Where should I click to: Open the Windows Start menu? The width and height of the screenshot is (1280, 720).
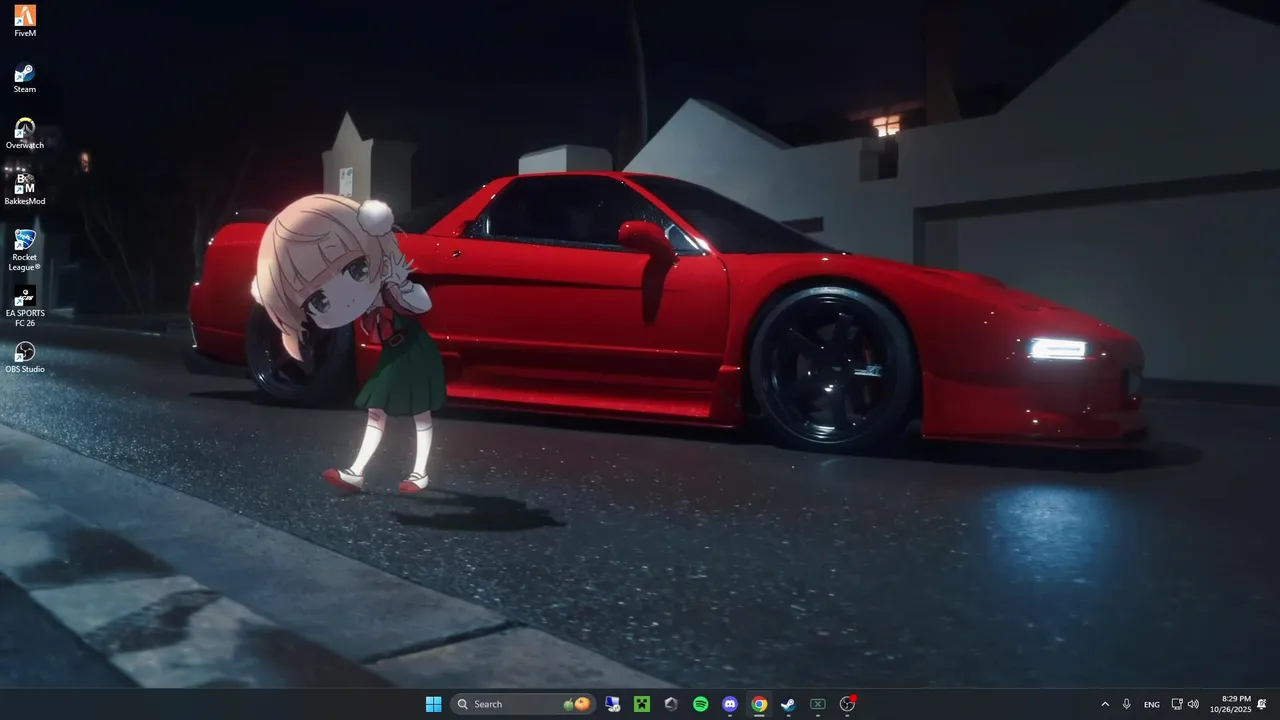[433, 704]
